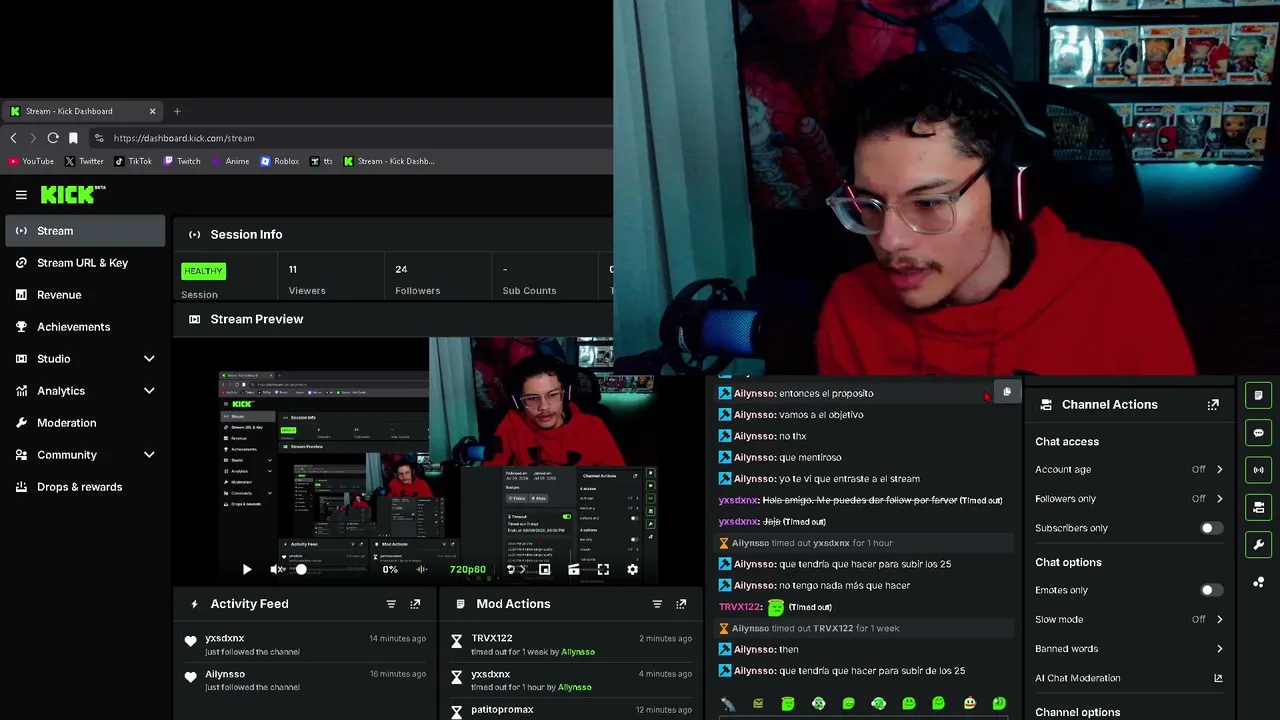This screenshot has height=720, width=1280.
Task: Open Twitch bookmark
Action: 182,161
